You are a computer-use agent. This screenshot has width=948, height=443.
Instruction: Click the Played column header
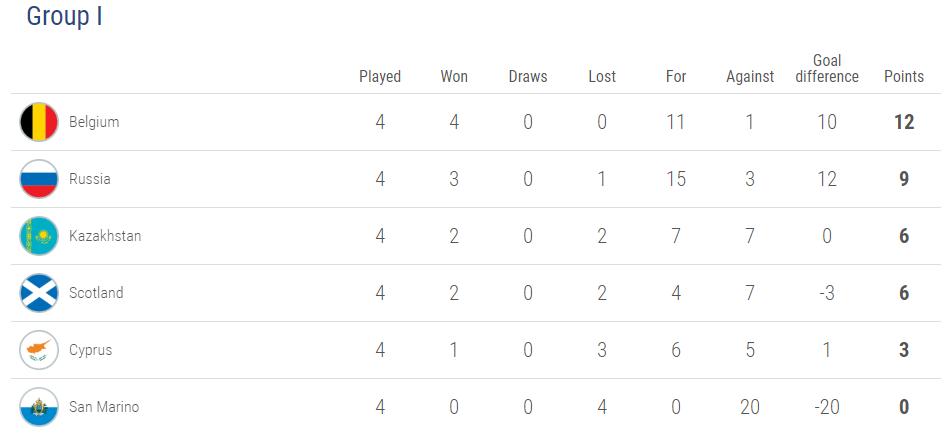380,76
